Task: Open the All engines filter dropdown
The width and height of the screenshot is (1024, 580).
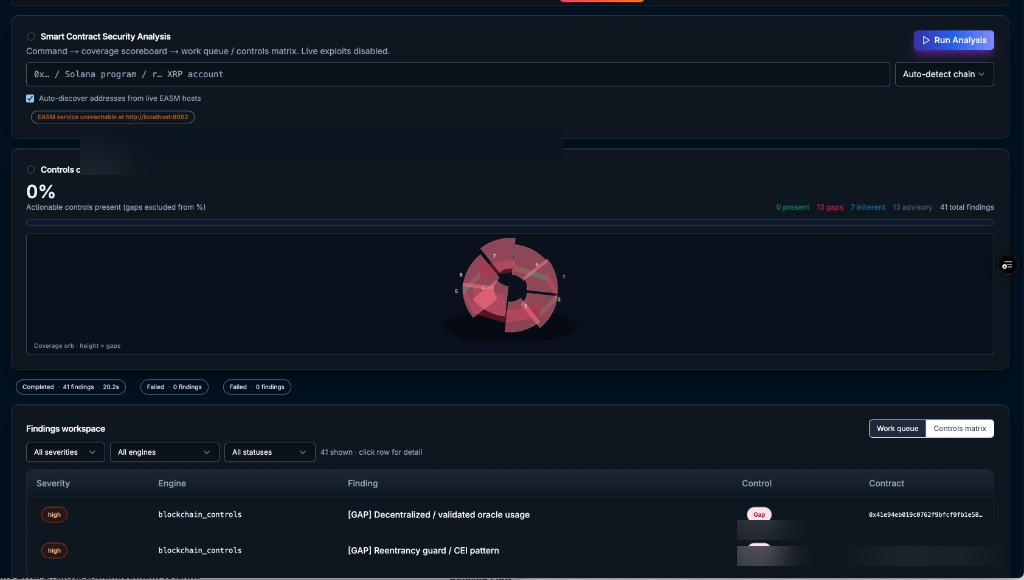Action: tap(165, 452)
